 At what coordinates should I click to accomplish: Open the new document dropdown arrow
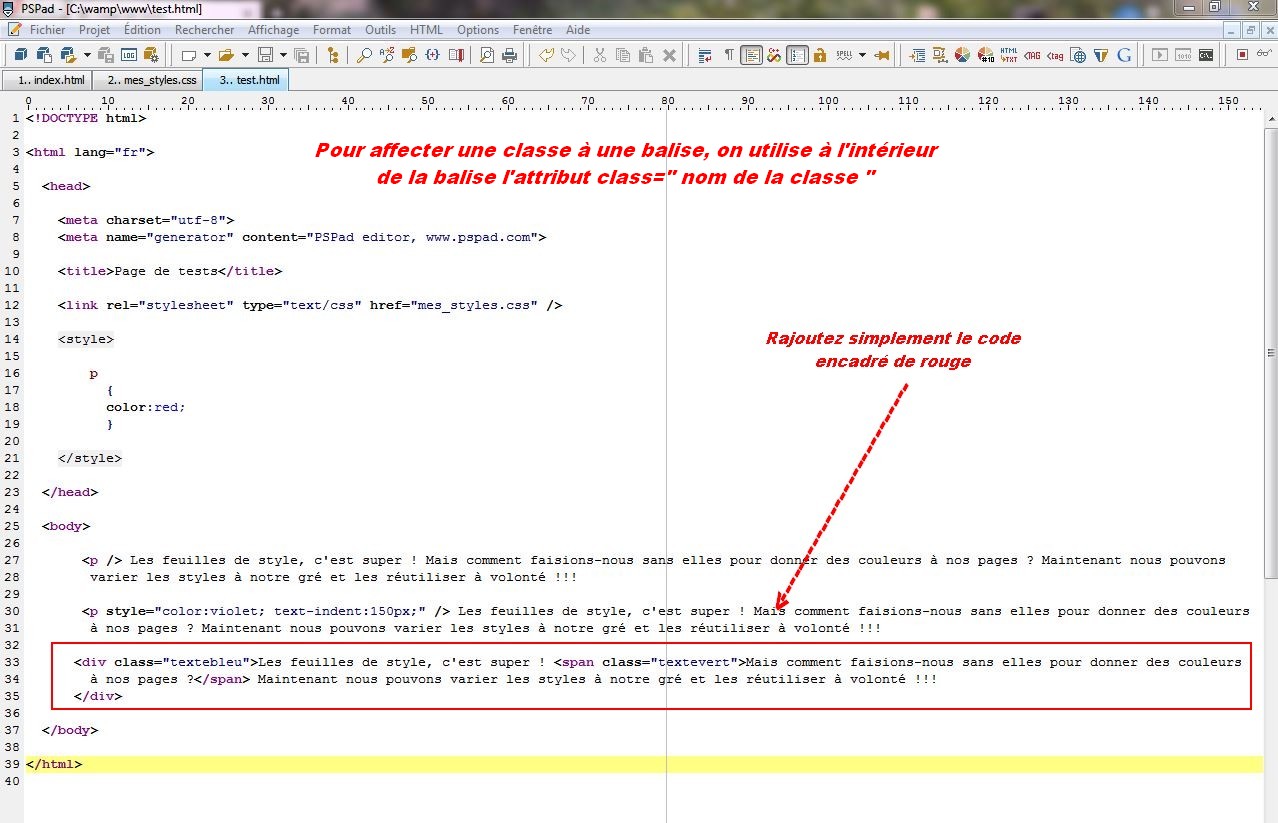tap(207, 55)
